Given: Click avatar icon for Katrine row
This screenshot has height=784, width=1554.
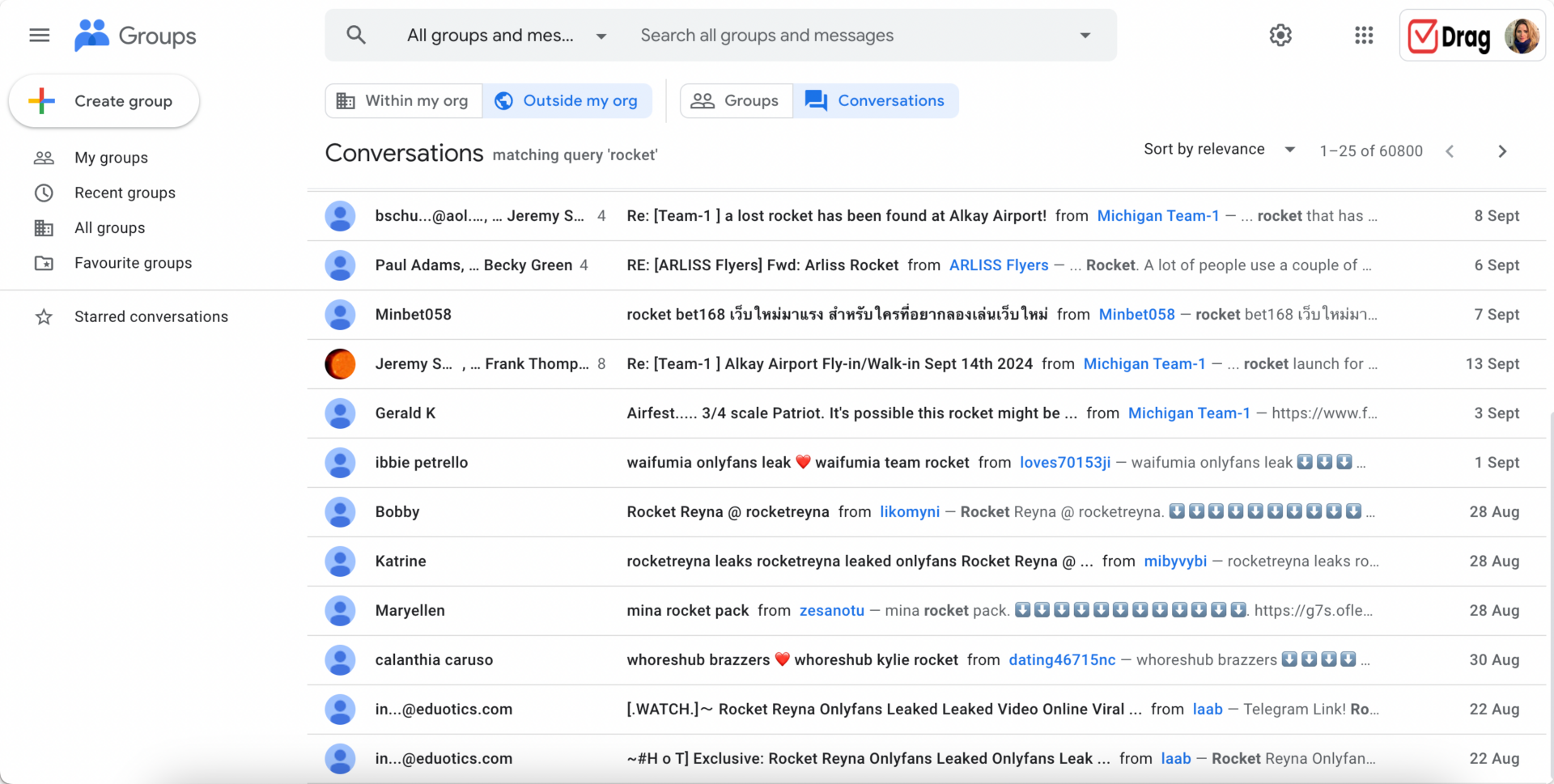Looking at the screenshot, I should [x=340, y=562].
